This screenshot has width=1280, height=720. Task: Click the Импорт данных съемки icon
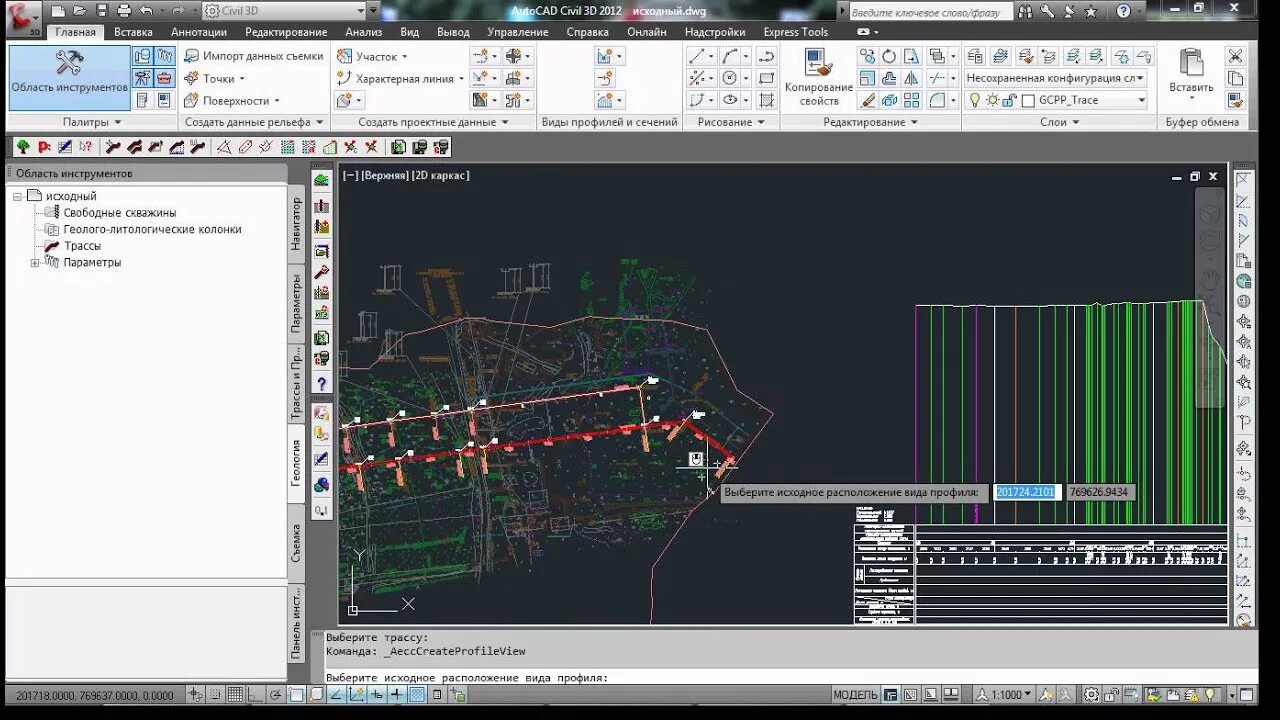(x=192, y=56)
